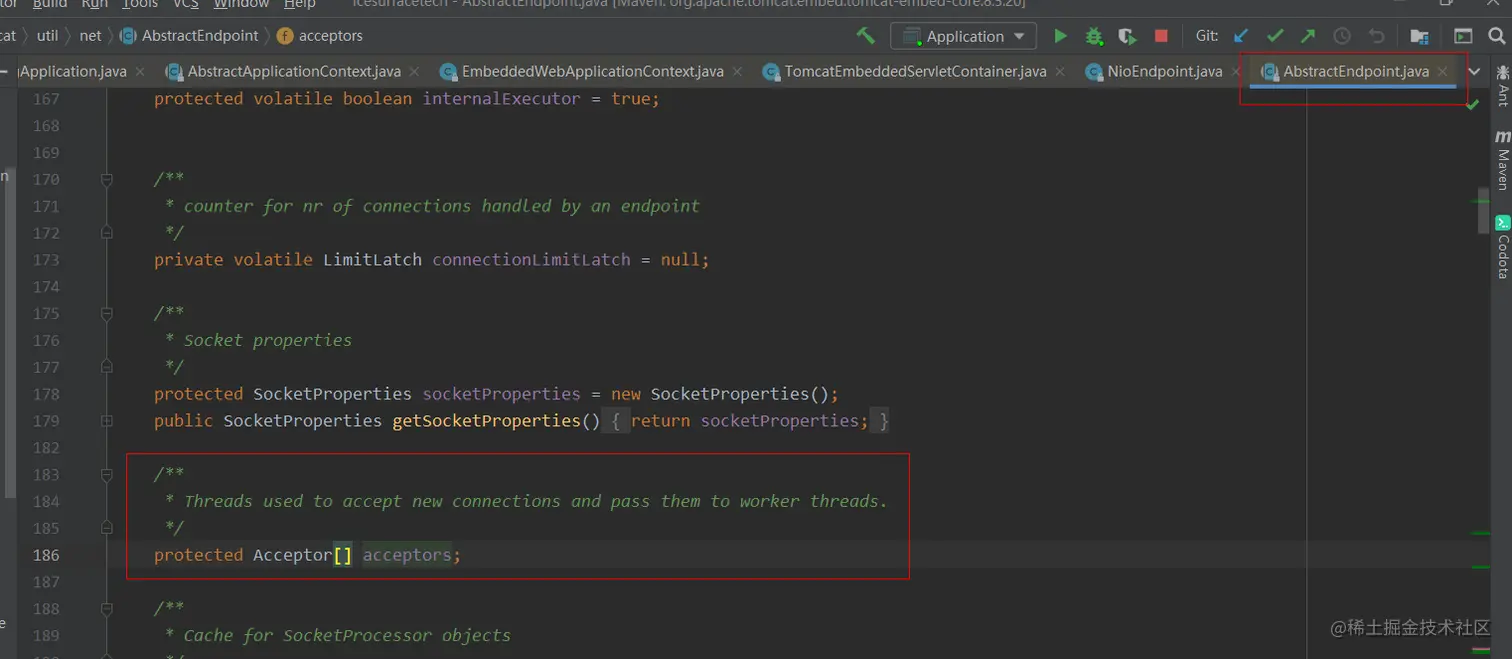Click AbstractEndpoint in the navigation breadcrumb
This screenshot has height=659, width=1512.
200,36
